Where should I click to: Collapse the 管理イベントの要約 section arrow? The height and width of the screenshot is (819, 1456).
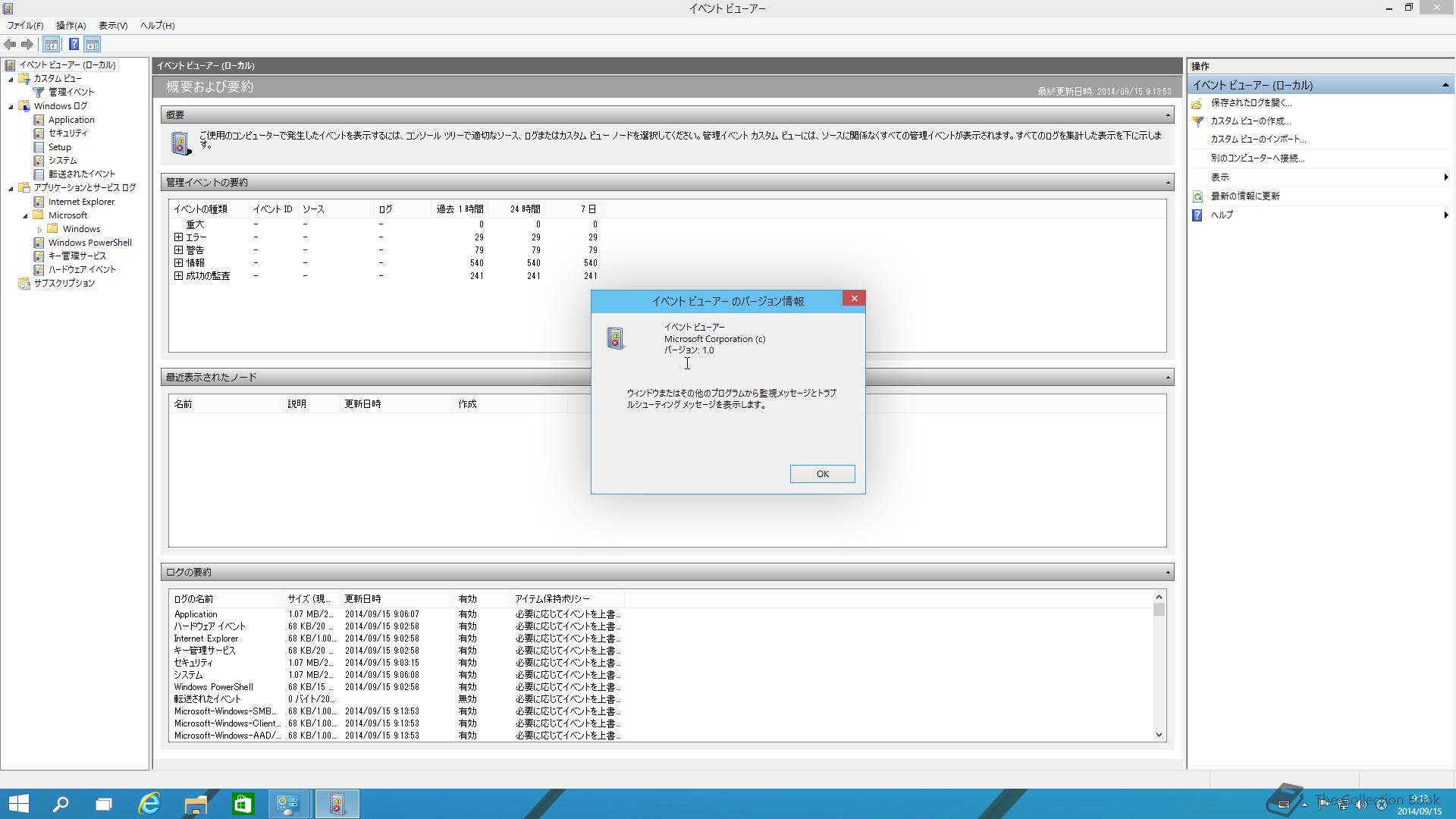click(1168, 183)
